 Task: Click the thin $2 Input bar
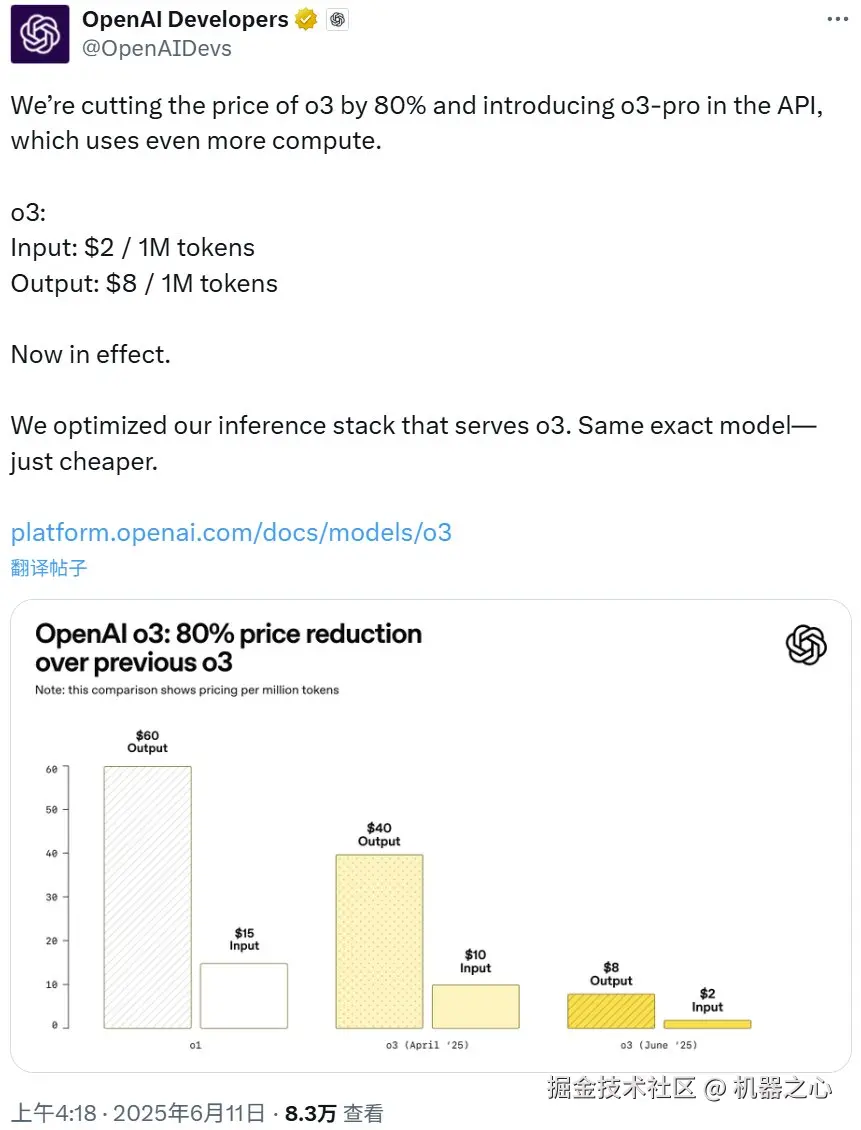click(707, 1024)
